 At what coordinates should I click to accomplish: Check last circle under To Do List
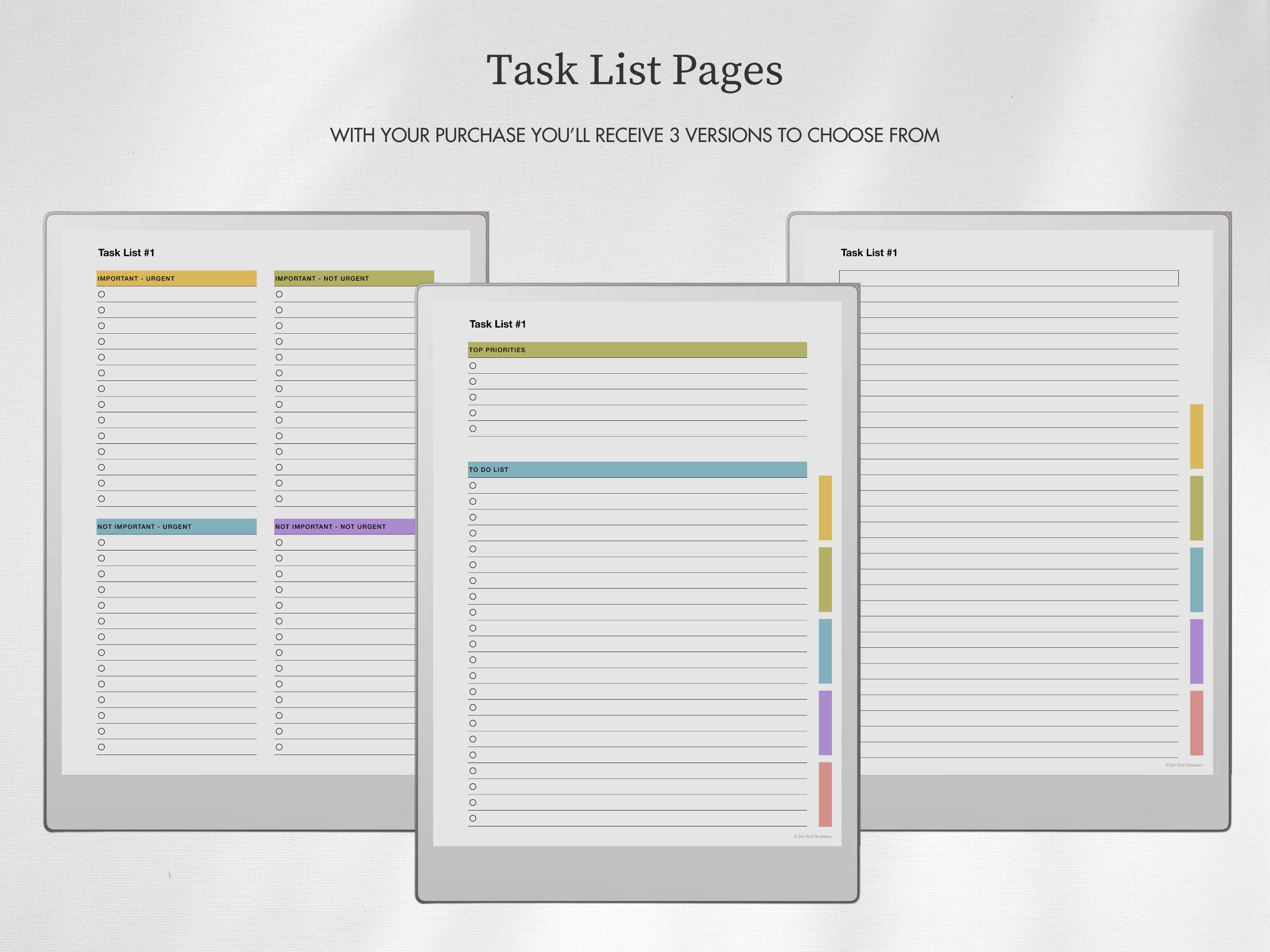tap(473, 818)
